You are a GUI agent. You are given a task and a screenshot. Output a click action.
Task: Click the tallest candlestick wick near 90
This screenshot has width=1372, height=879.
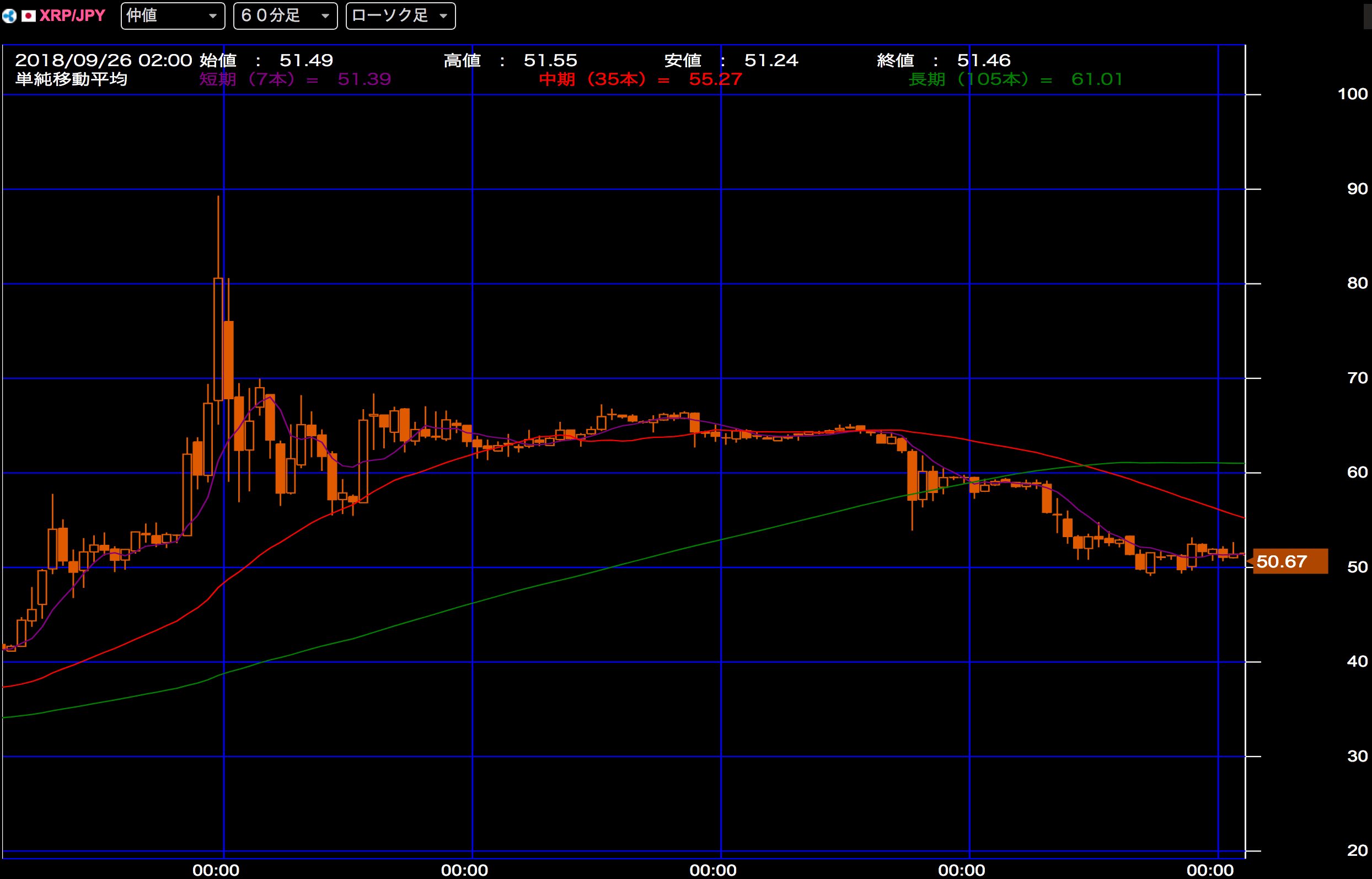pyautogui.click(x=218, y=237)
